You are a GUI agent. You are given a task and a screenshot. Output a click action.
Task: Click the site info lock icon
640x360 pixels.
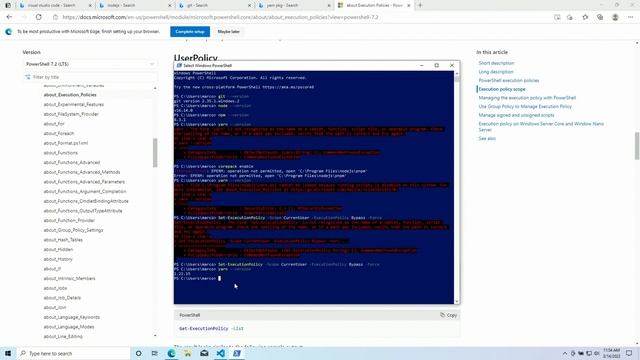(x=56, y=17)
